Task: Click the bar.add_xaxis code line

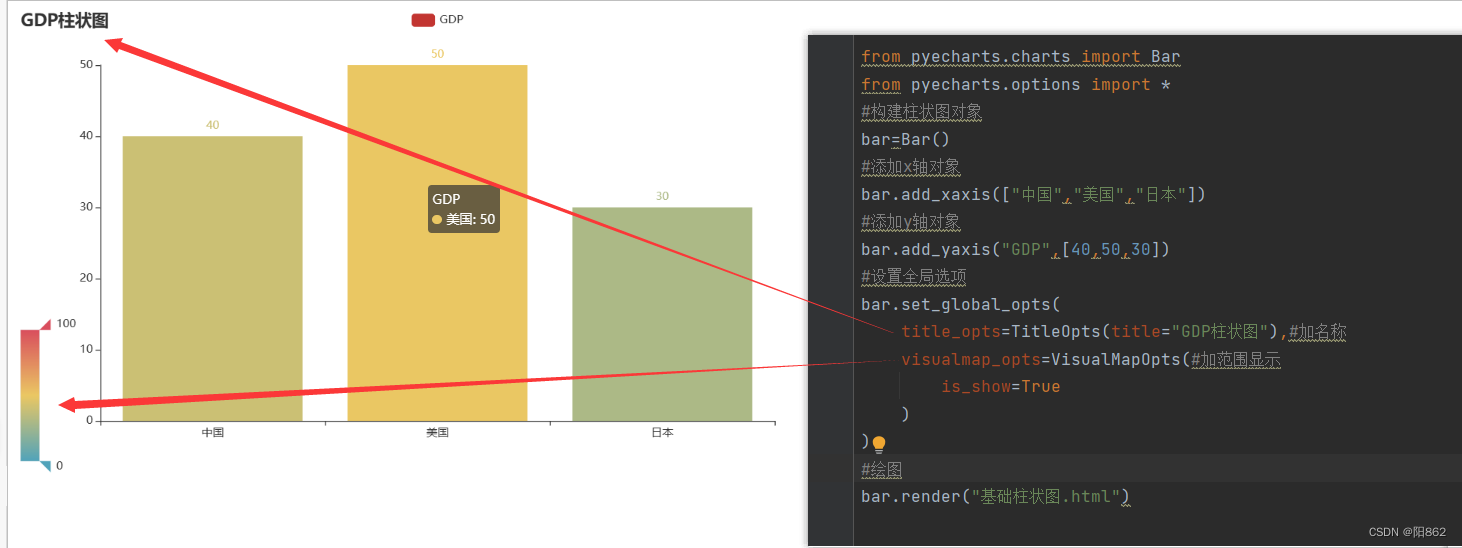Action: coord(1034,194)
